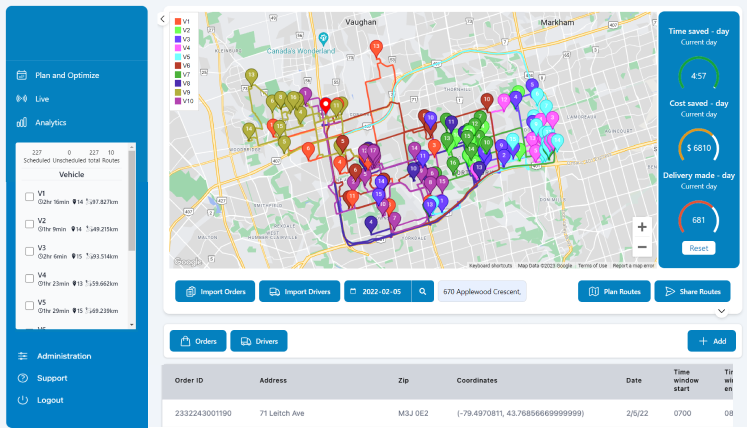This screenshot has width=747, height=428.
Task: Select the V5 vehicle checkbox
Action: point(29,305)
